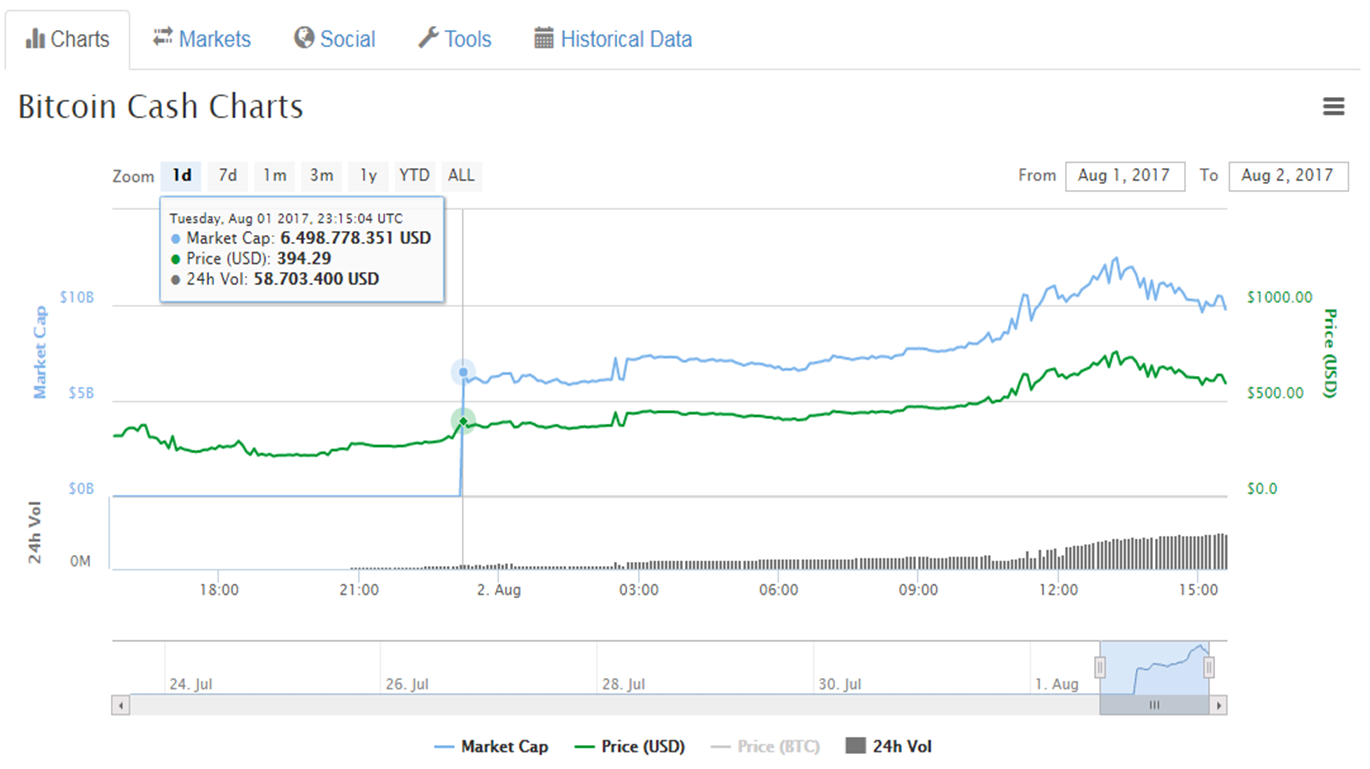Click navigator scrollbar left arrow
Screen dimensions: 1370x769
click(x=121, y=705)
